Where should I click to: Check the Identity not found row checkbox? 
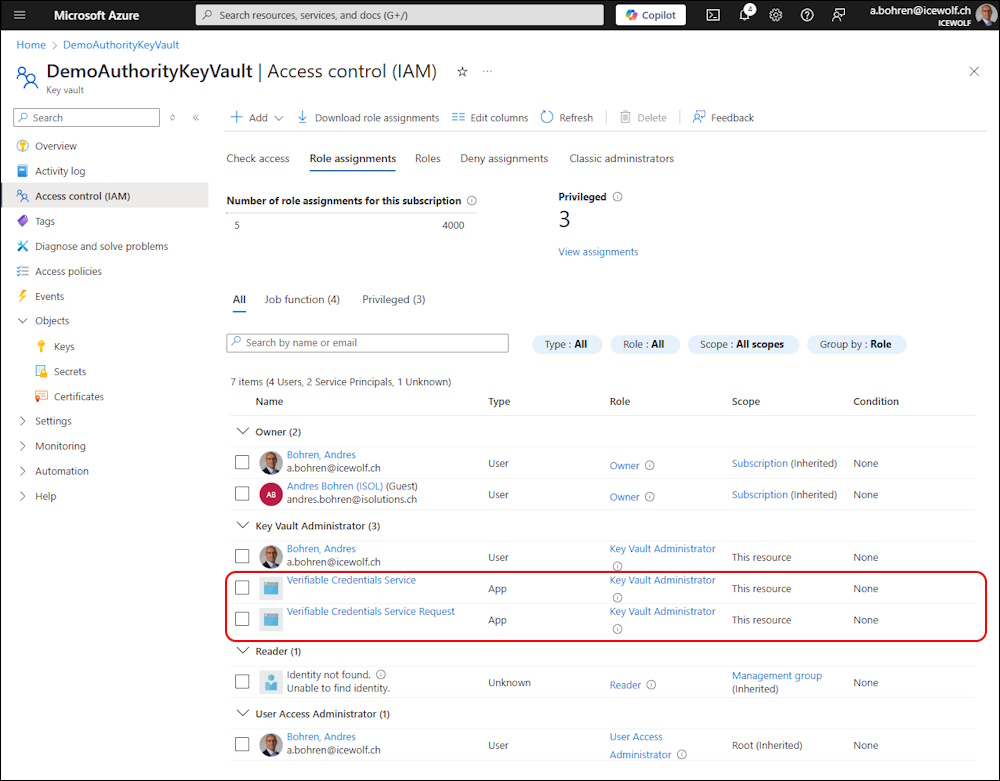pos(242,681)
